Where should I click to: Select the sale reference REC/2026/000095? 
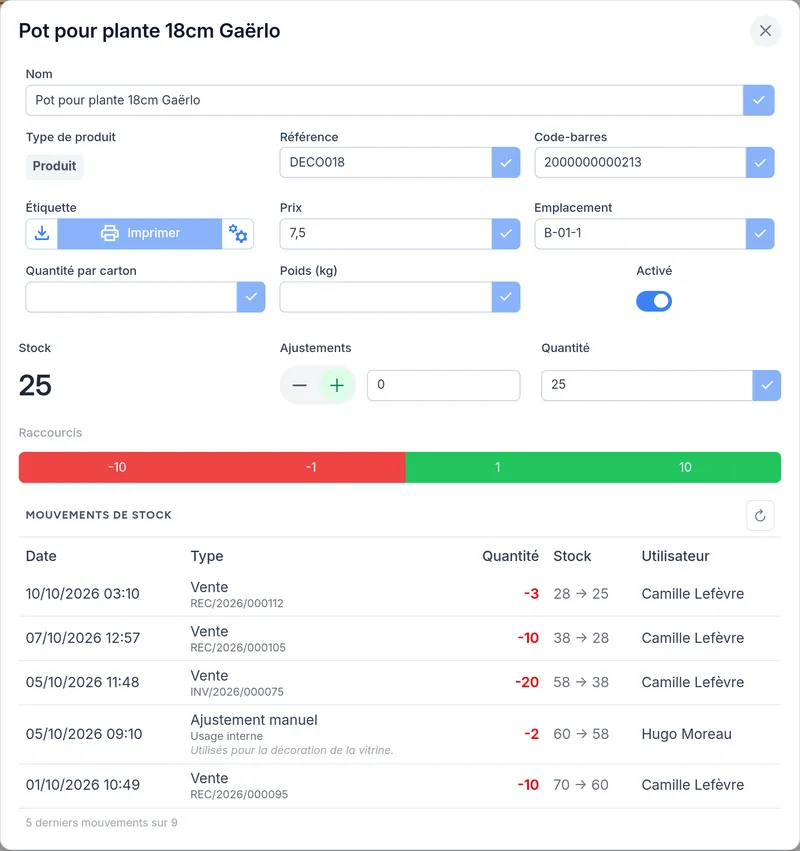[239, 795]
